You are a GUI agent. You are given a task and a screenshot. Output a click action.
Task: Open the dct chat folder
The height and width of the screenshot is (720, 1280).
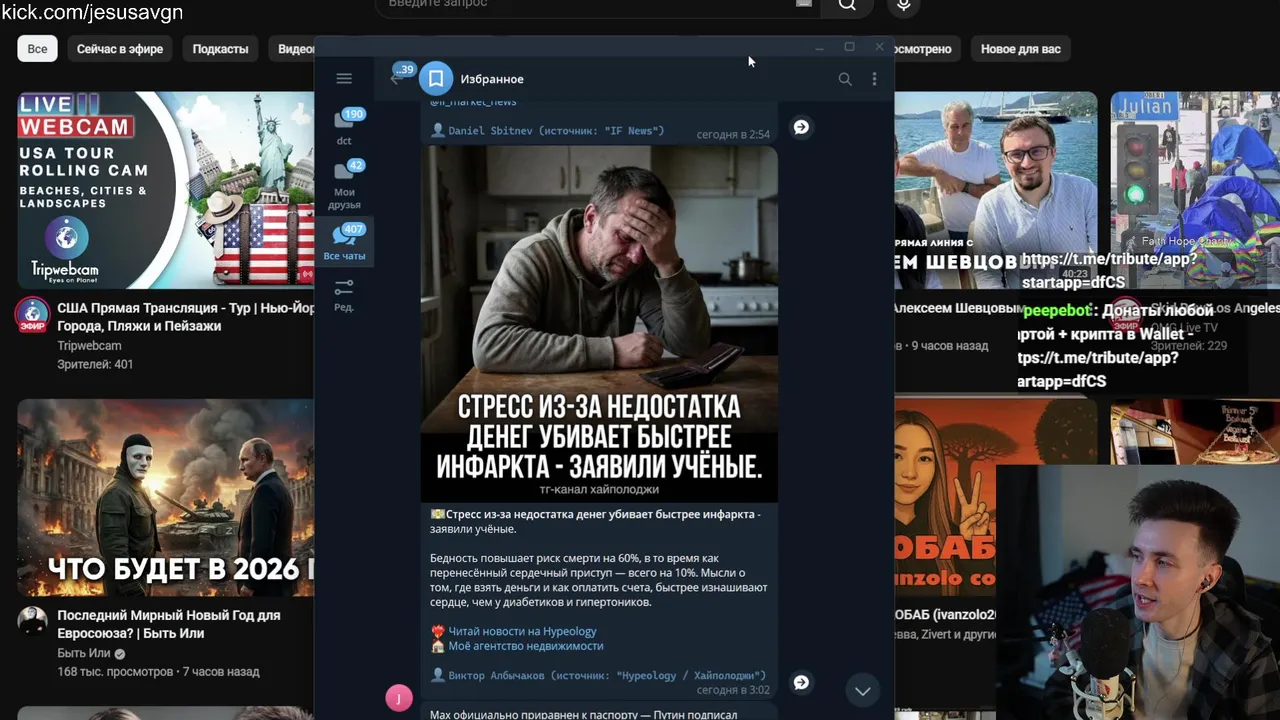(344, 127)
